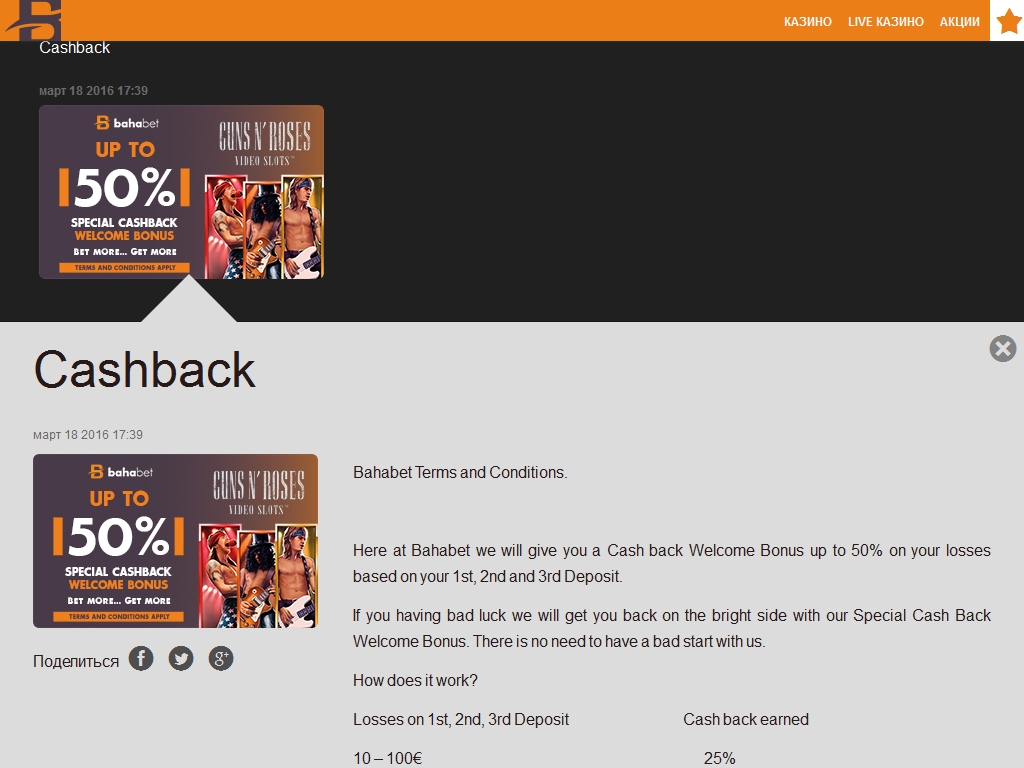Click the Cash back earned column header
This screenshot has width=1024, height=768.
pyautogui.click(x=746, y=719)
